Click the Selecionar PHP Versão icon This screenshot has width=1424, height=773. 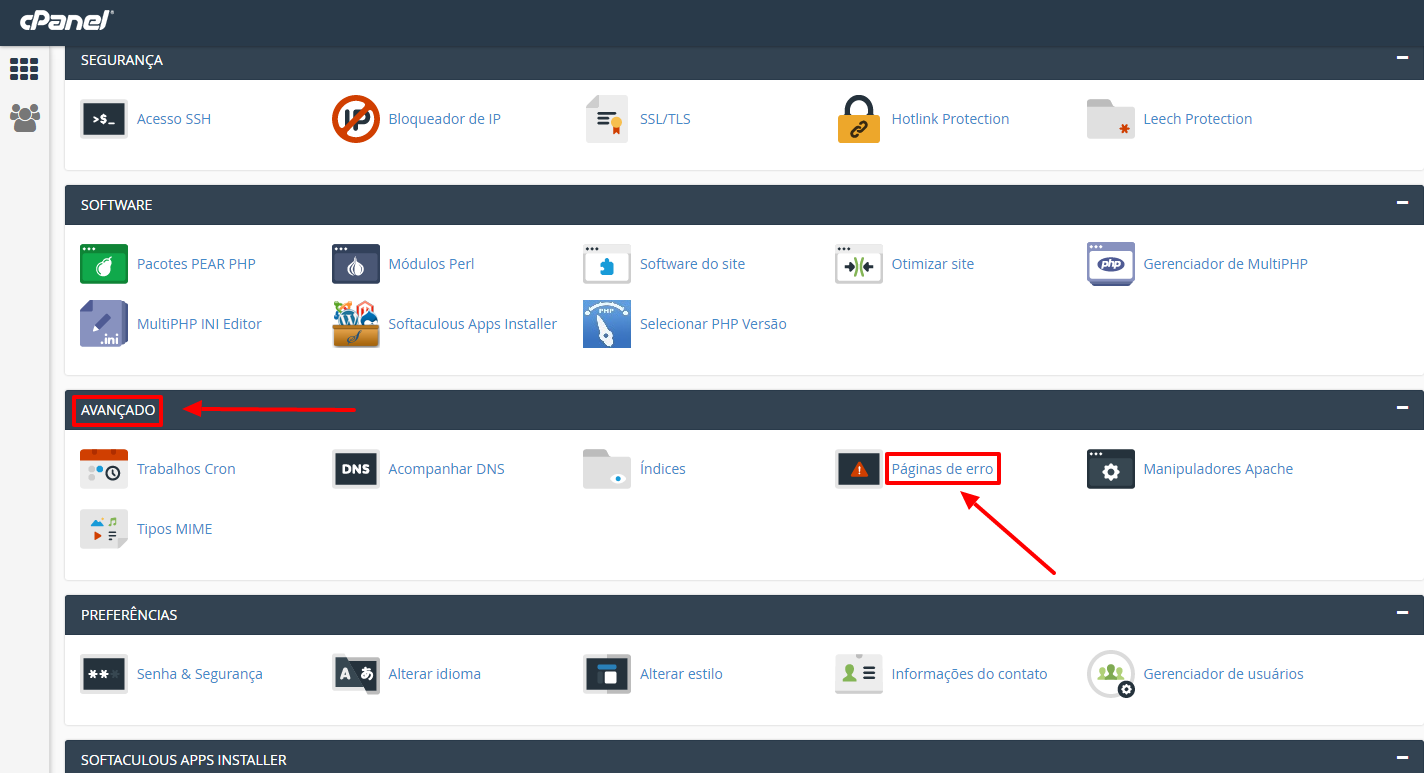click(607, 324)
